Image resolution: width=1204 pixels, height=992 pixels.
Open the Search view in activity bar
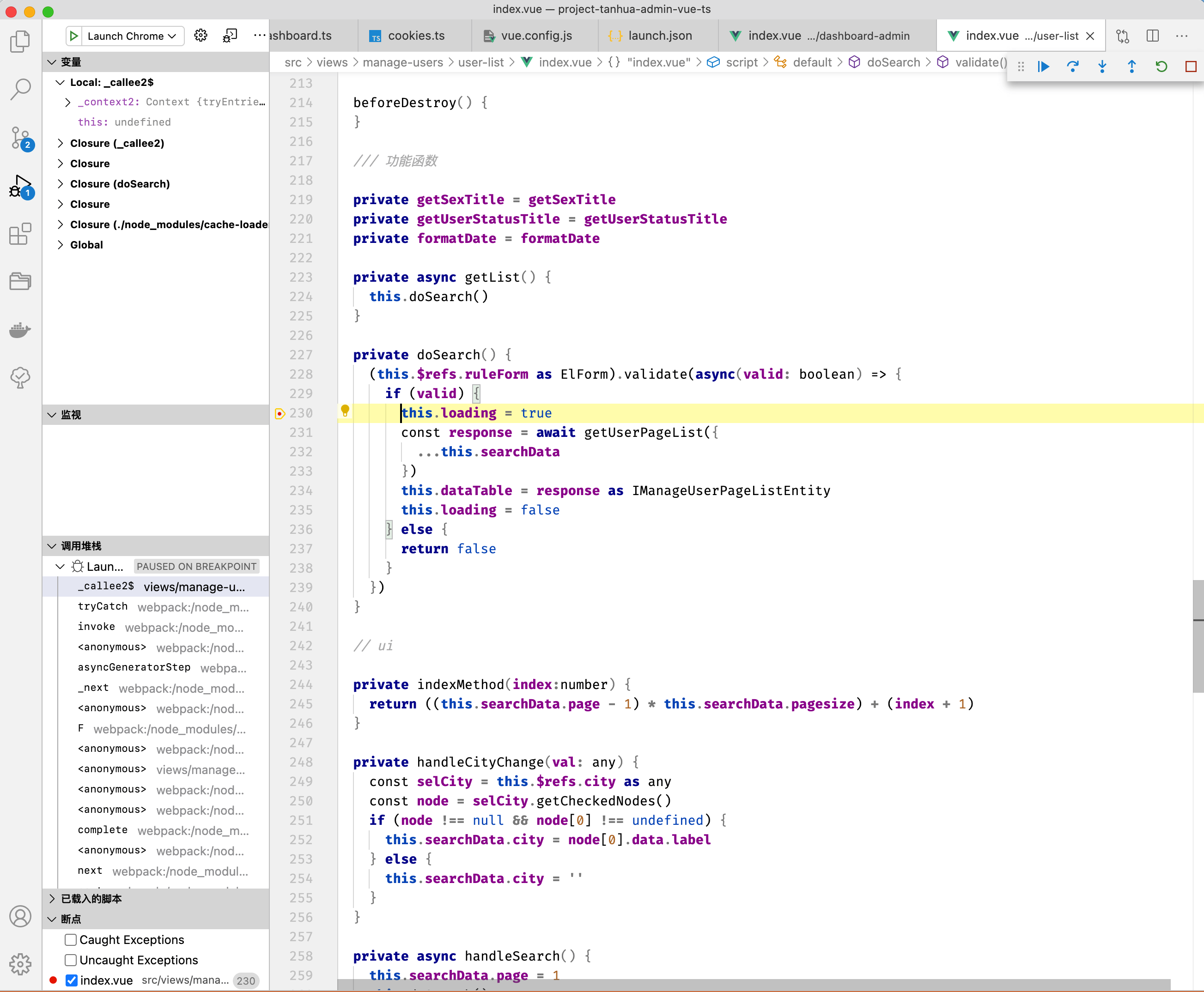tap(21, 89)
